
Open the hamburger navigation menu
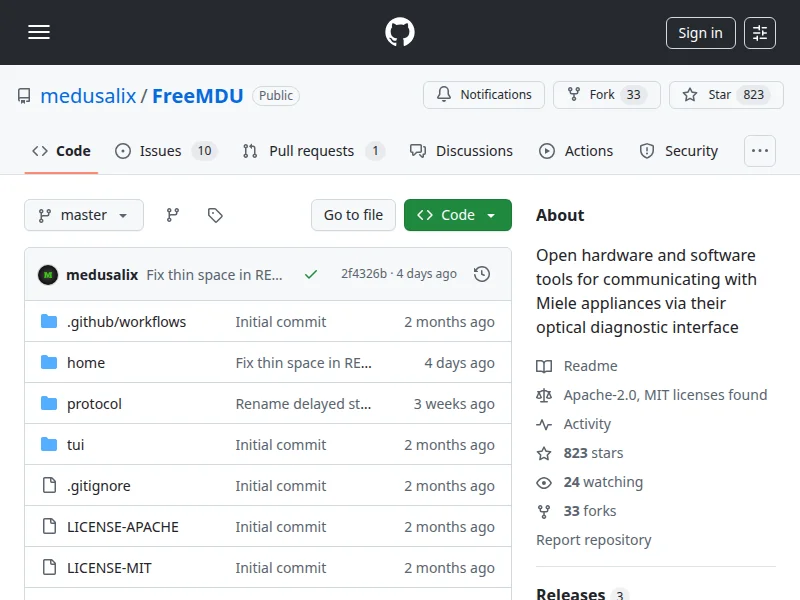[x=39, y=33]
